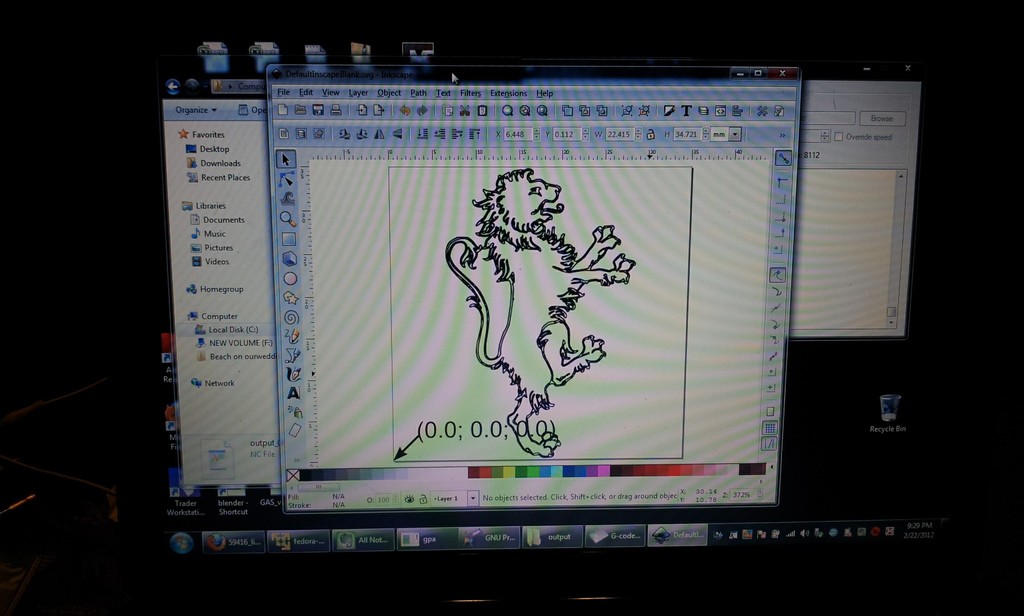Viewport: 1024px width, 616px height.
Task: Select the Rectangle tool
Action: point(289,239)
